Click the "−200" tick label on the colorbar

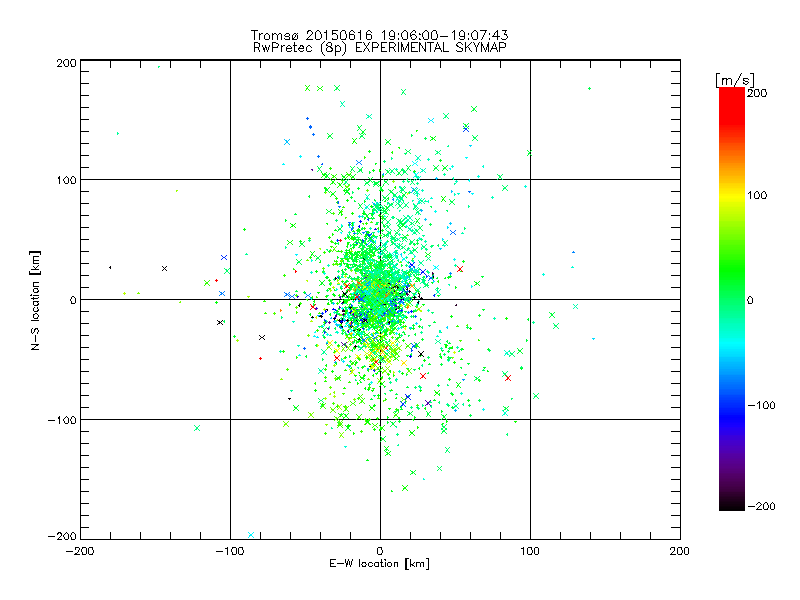761,506
